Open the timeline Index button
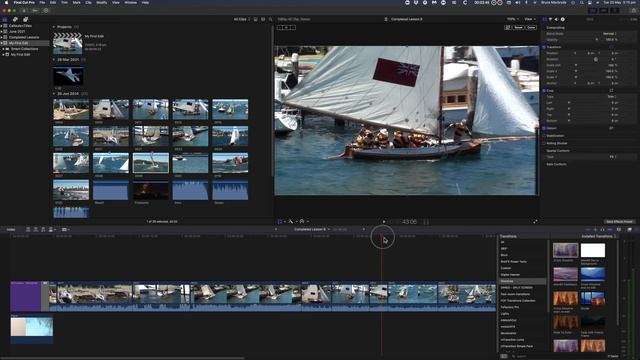This screenshot has width=640, height=360. tap(11, 229)
